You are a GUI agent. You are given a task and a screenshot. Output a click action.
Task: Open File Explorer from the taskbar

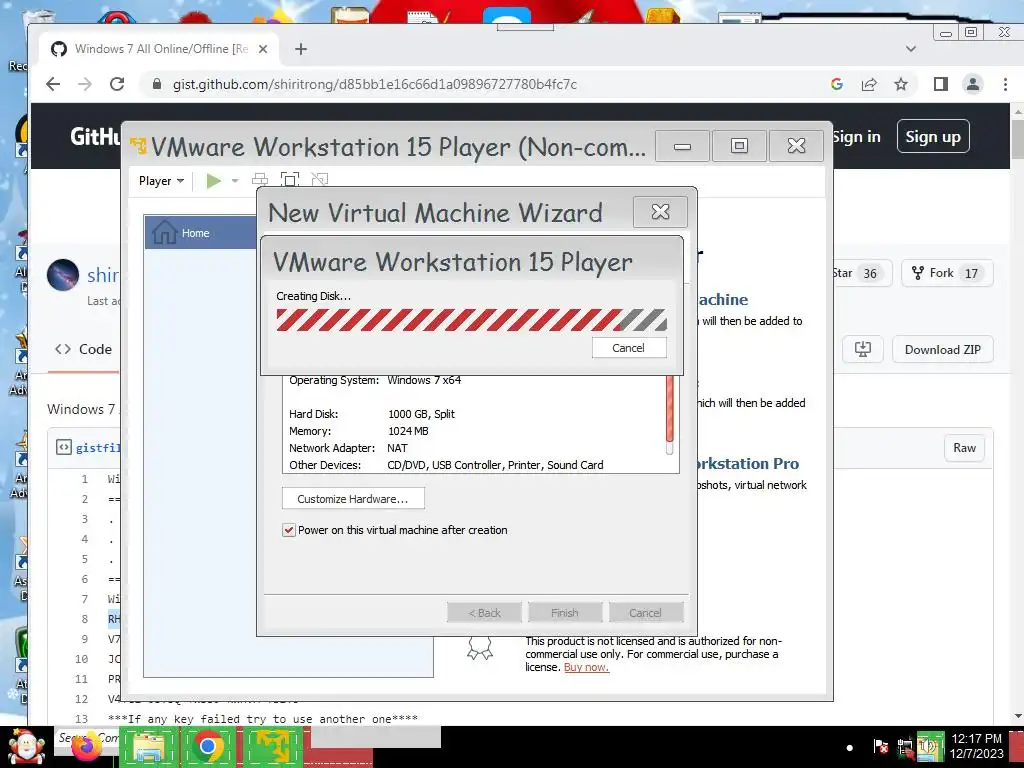(149, 747)
